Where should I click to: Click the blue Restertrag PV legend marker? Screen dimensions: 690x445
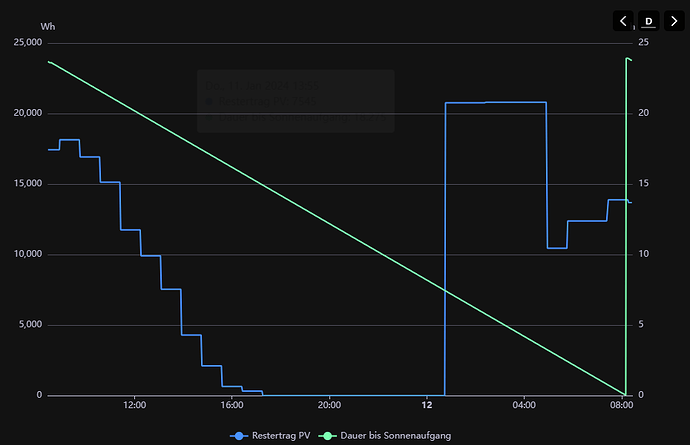click(x=239, y=436)
